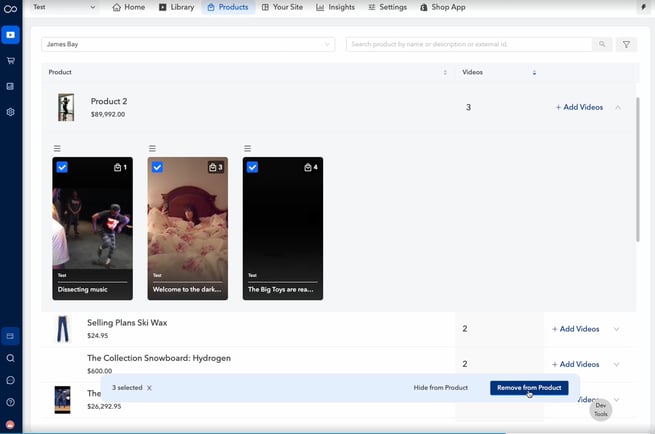This screenshot has height=434, width=655.
Task: Open the gear icon in left sidebar
Action: [x=10, y=112]
